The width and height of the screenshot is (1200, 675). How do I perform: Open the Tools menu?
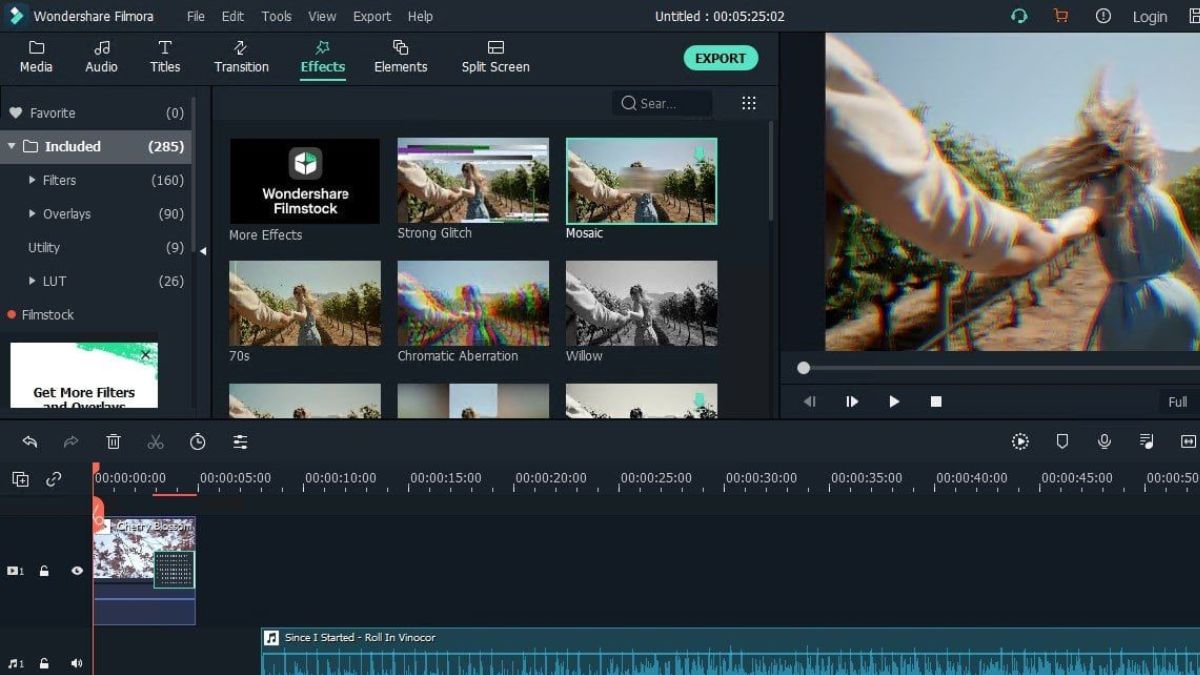277,16
